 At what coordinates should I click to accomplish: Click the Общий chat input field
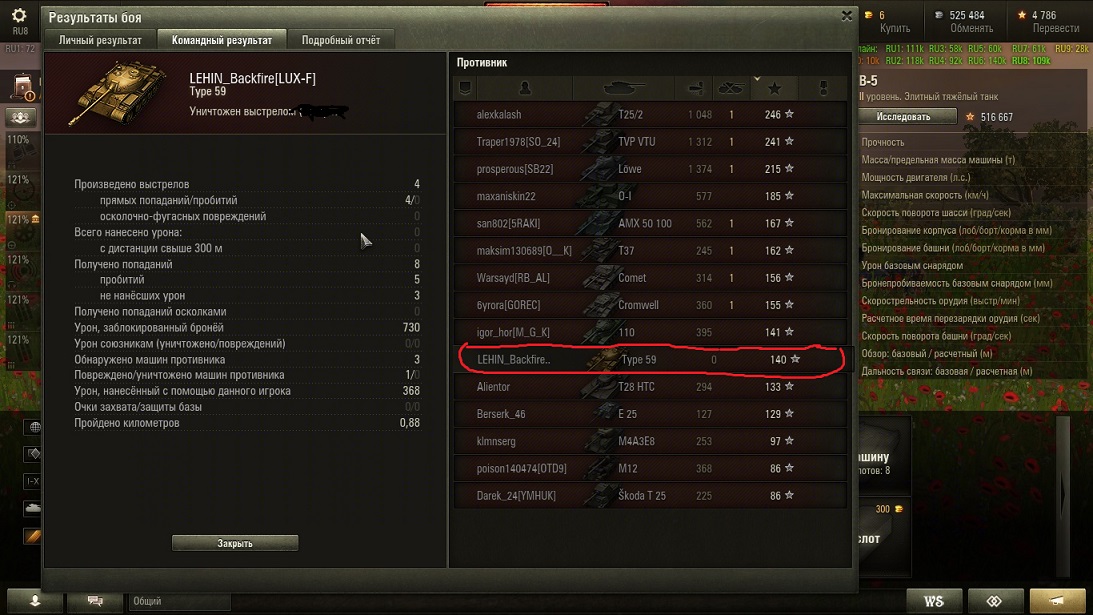click(x=178, y=600)
